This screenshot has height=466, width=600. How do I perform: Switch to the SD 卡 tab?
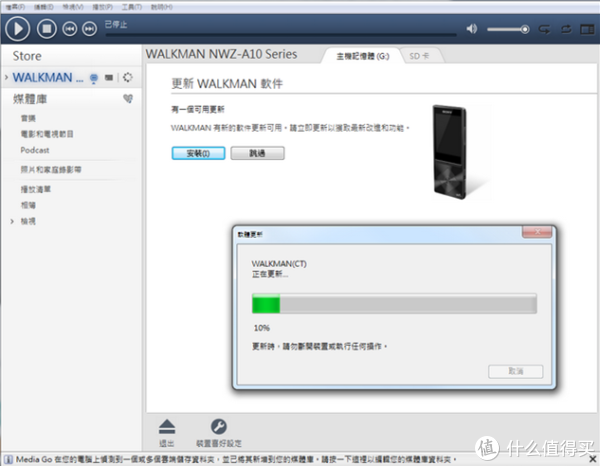419,56
